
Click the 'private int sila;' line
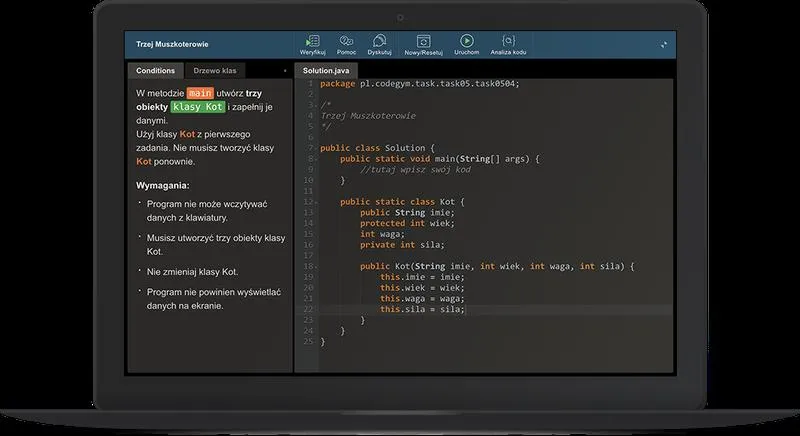tap(402, 245)
